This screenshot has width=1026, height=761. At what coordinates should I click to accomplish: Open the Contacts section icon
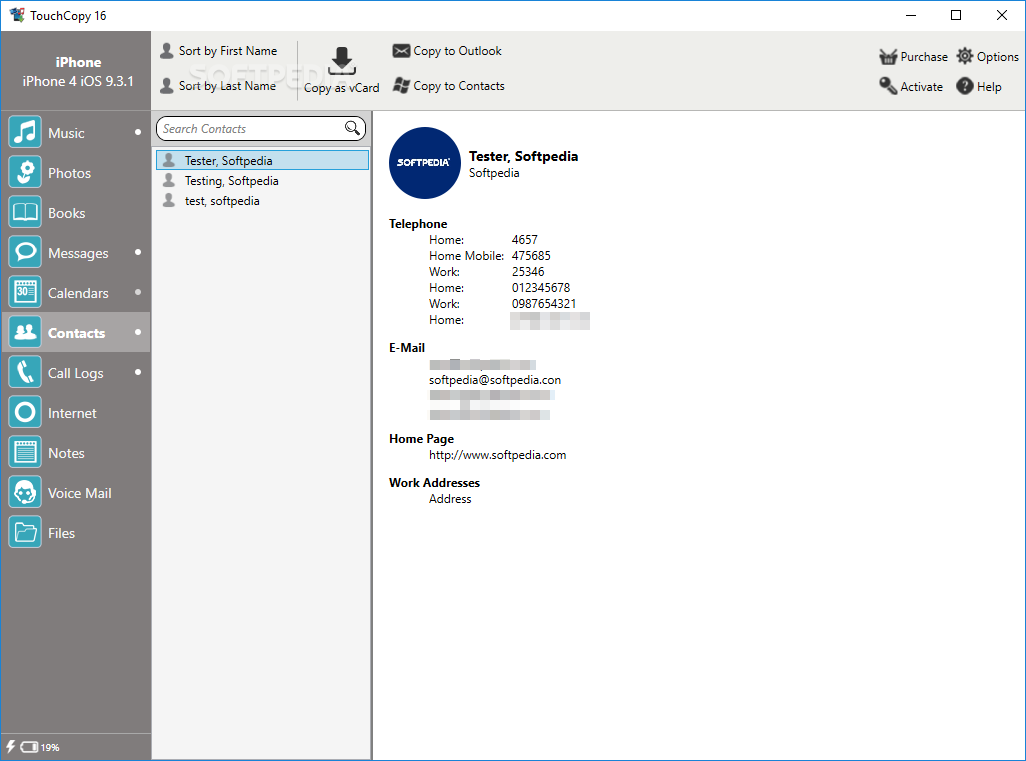[25, 332]
